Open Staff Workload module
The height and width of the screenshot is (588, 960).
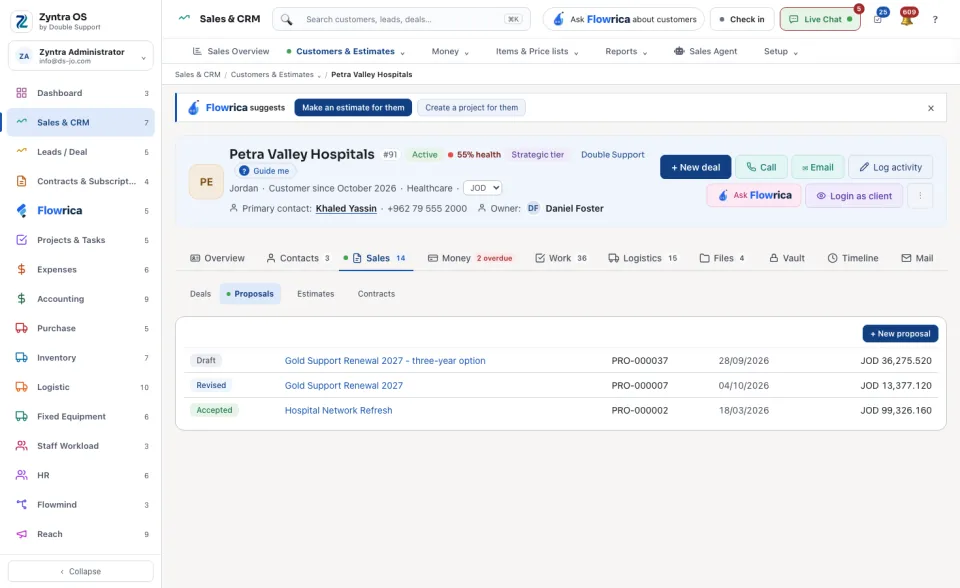(81, 446)
